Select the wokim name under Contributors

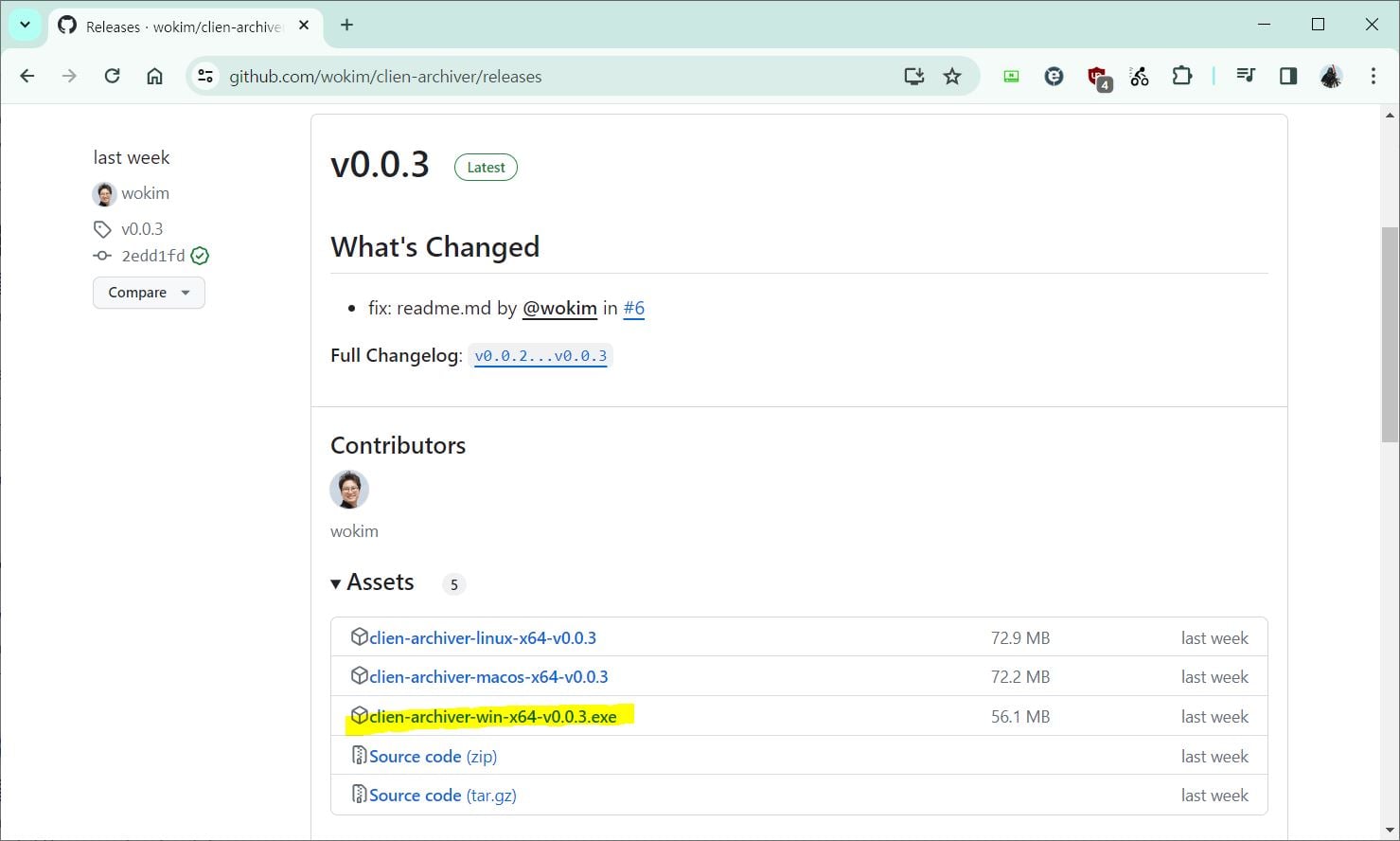coord(354,531)
